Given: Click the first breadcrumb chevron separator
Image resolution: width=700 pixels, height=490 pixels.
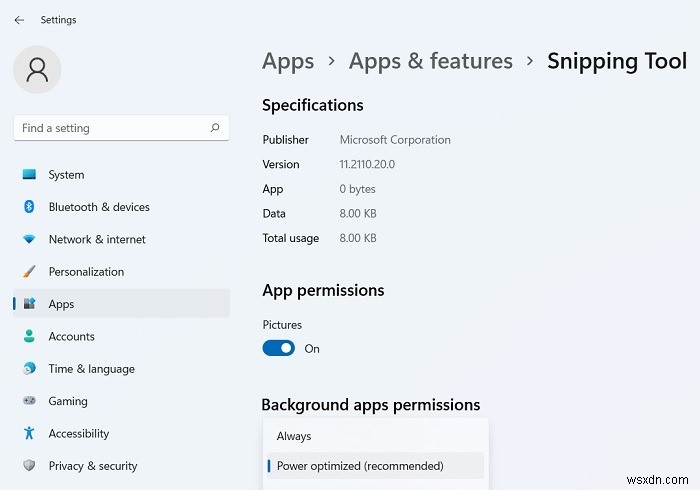Looking at the screenshot, I should 331,61.
